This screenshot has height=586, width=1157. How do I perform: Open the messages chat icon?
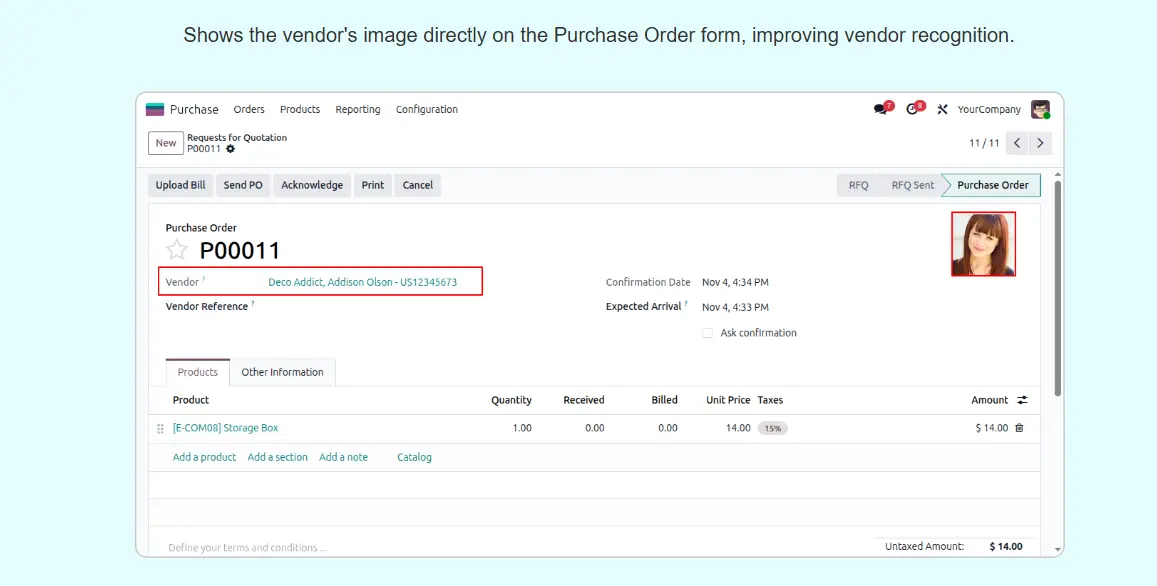click(x=880, y=109)
